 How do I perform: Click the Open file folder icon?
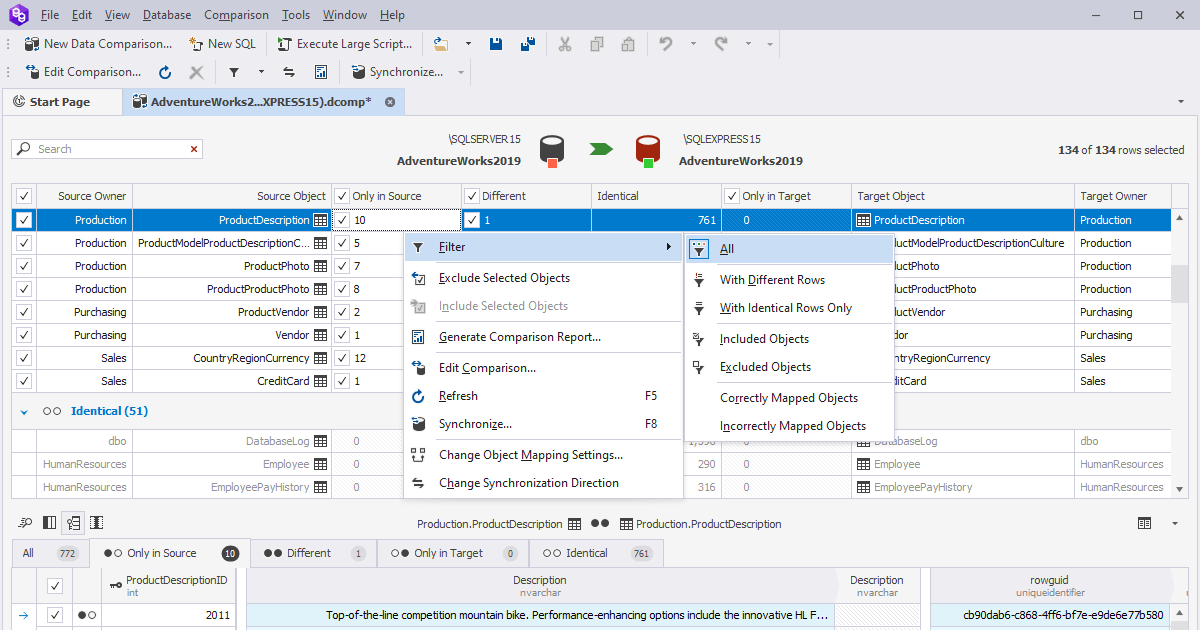(x=442, y=44)
